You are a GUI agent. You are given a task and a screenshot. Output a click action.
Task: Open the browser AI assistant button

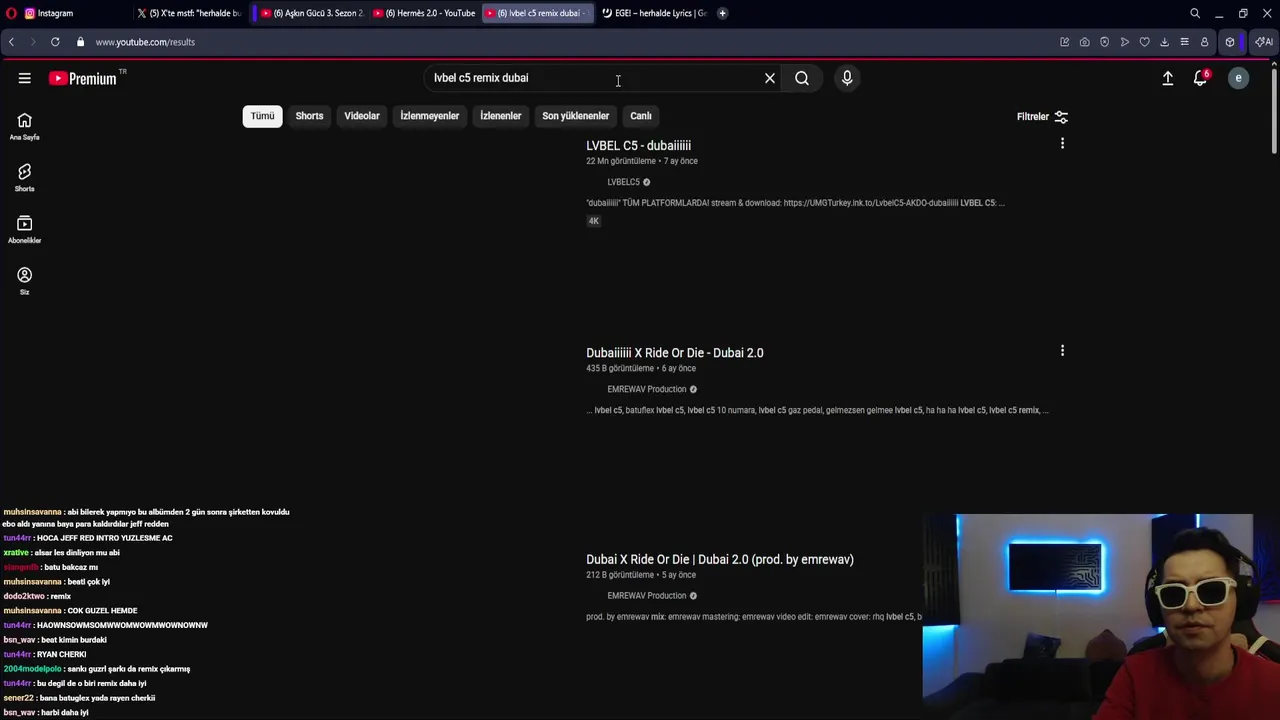point(1264,42)
